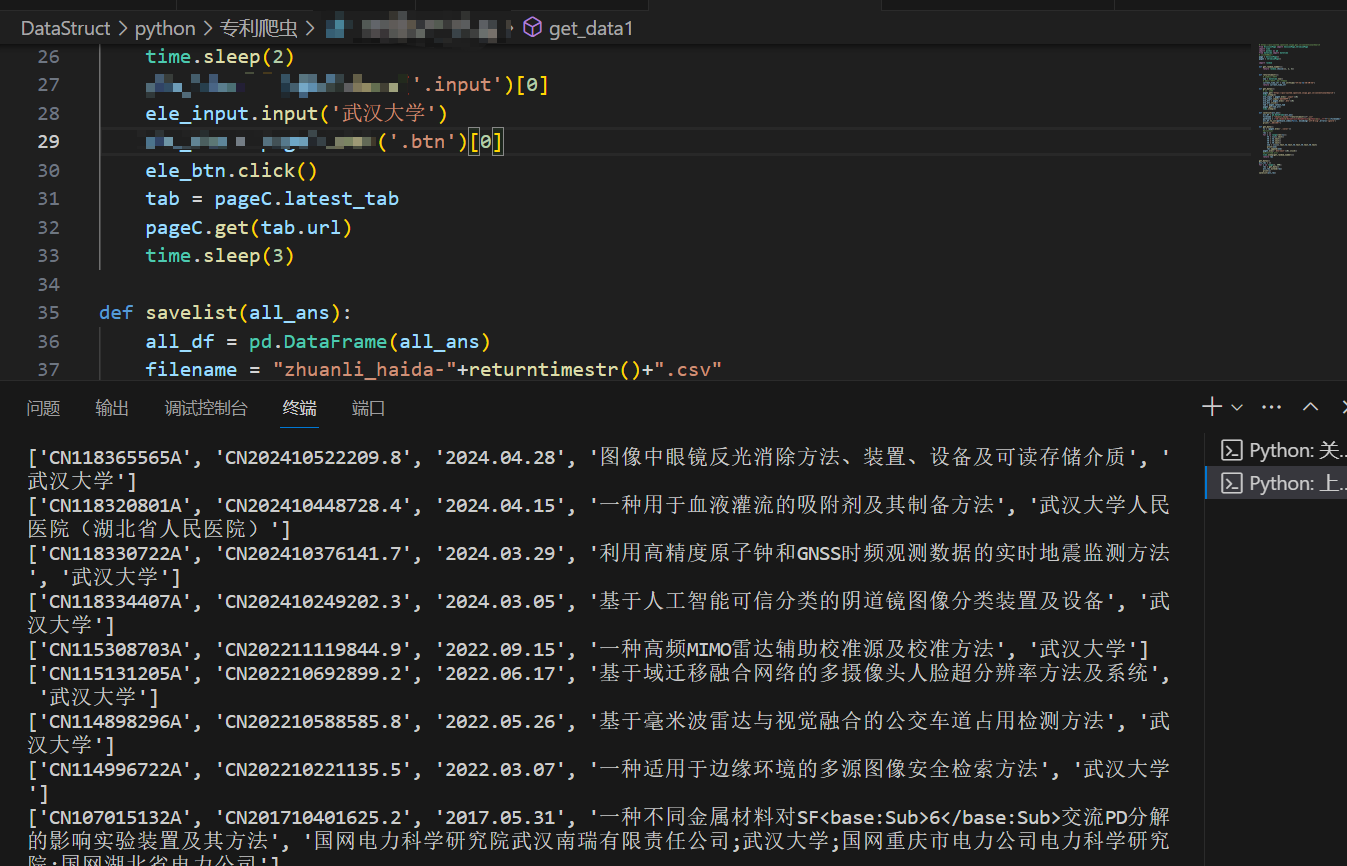Create a new terminal with the plus icon
The height and width of the screenshot is (866, 1347).
coord(1212,407)
